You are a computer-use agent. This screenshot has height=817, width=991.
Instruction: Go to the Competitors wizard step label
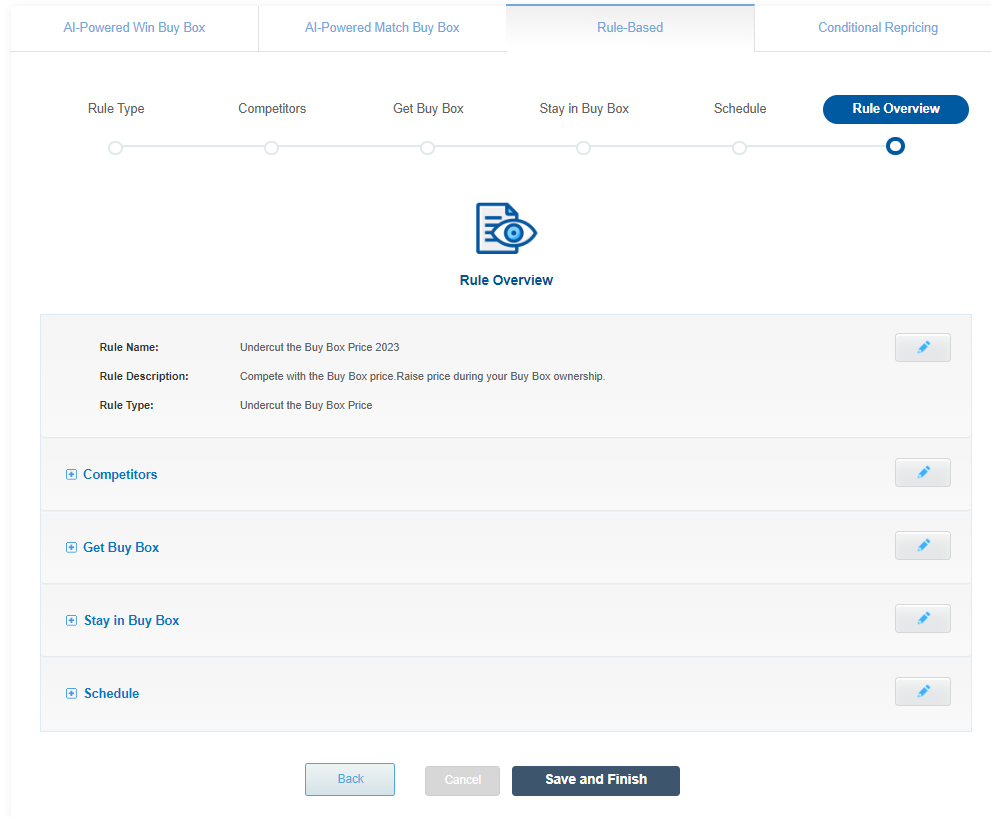pyautogui.click(x=272, y=109)
